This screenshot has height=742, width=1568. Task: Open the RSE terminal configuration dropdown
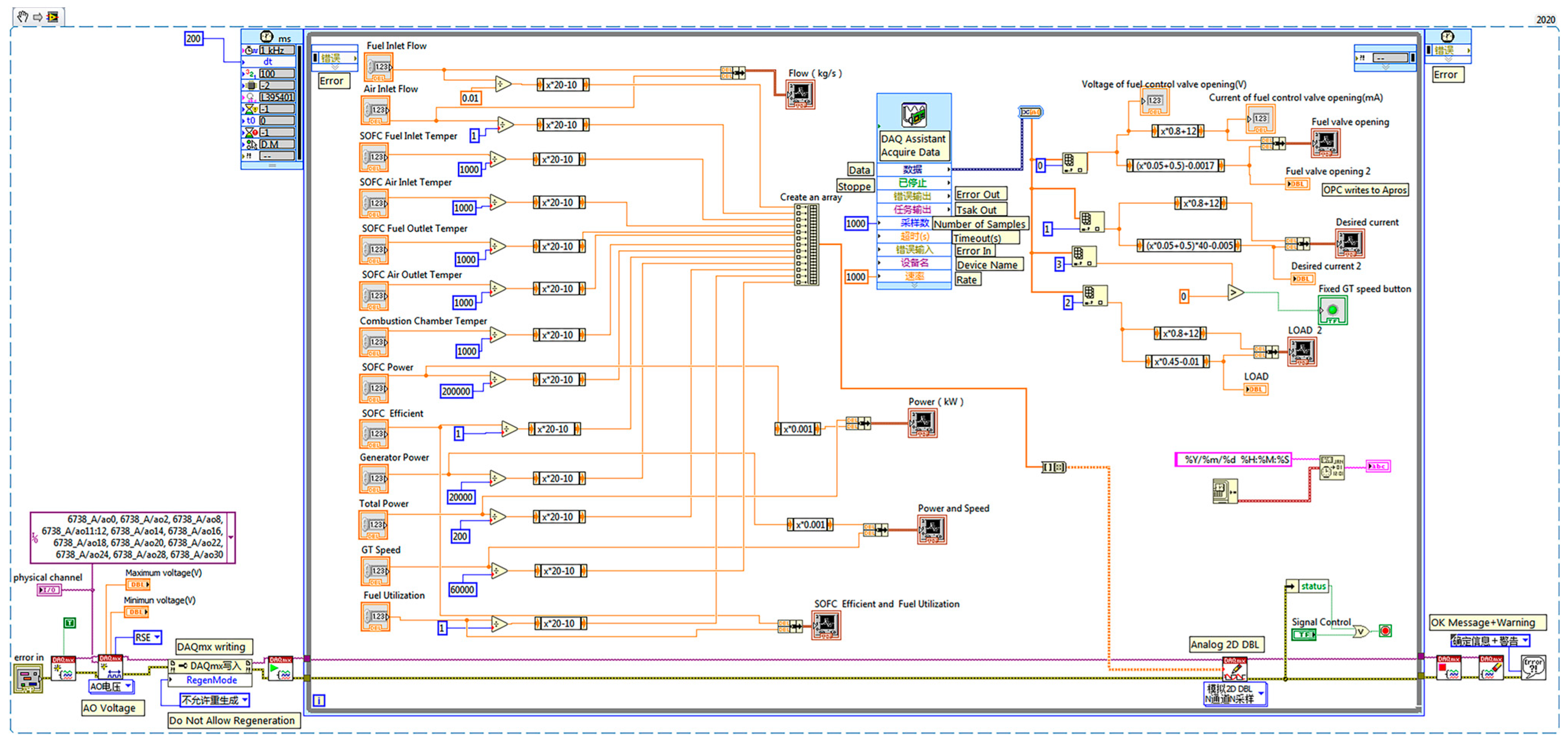[x=157, y=637]
